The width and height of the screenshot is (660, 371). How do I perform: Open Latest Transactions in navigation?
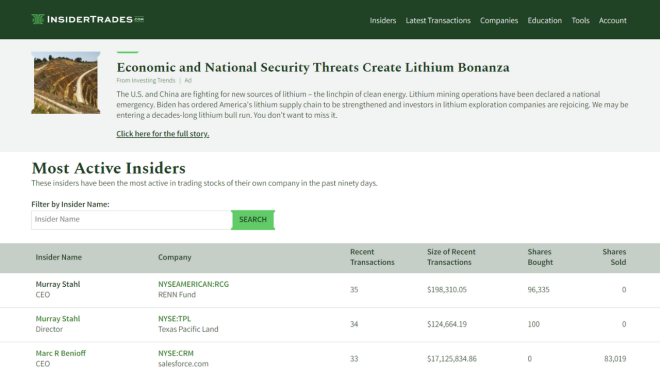pos(438,20)
